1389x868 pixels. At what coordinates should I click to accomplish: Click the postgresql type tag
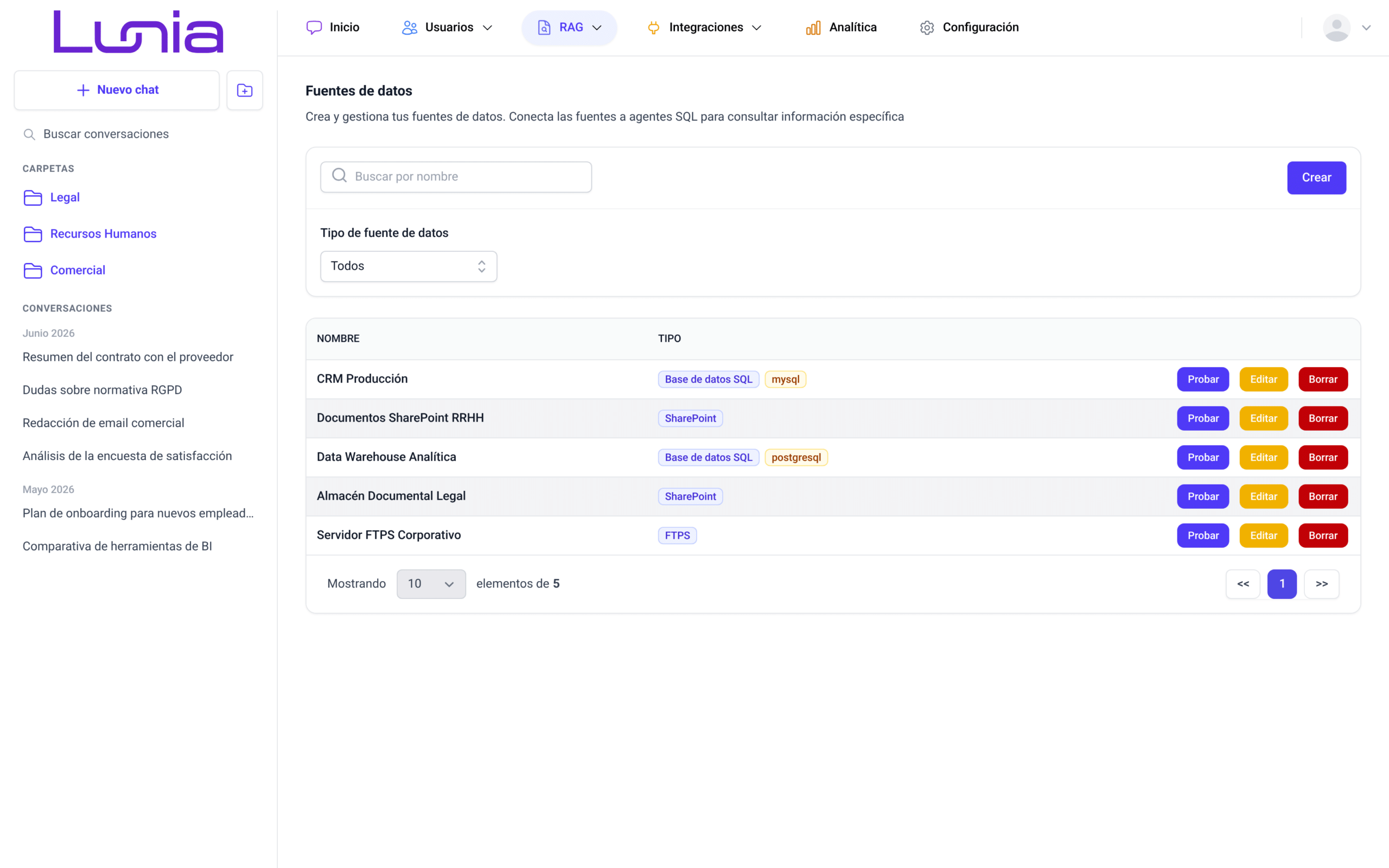(x=796, y=457)
